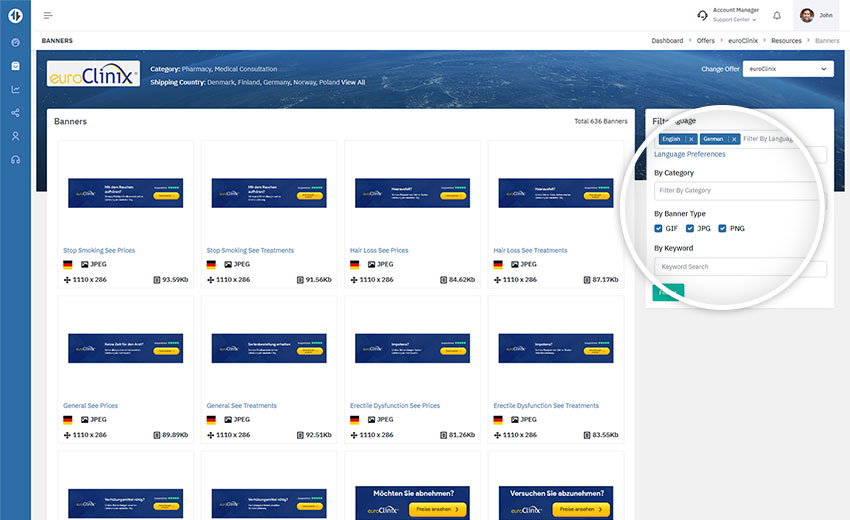Click dimensions icon on General See Prices card
This screenshot has width=850, height=520.
coord(67,435)
